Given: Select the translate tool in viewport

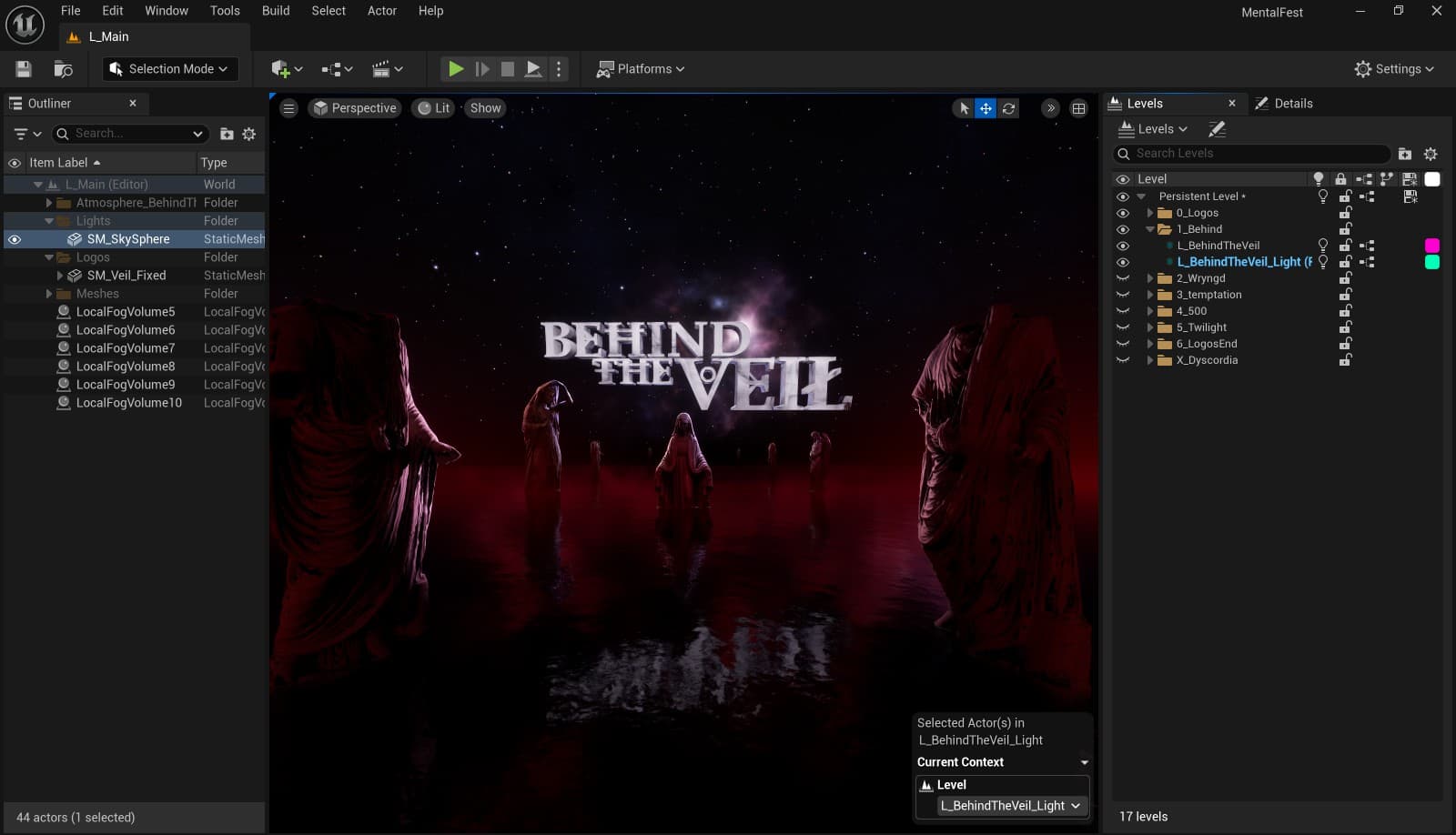Looking at the screenshot, I should [x=986, y=108].
